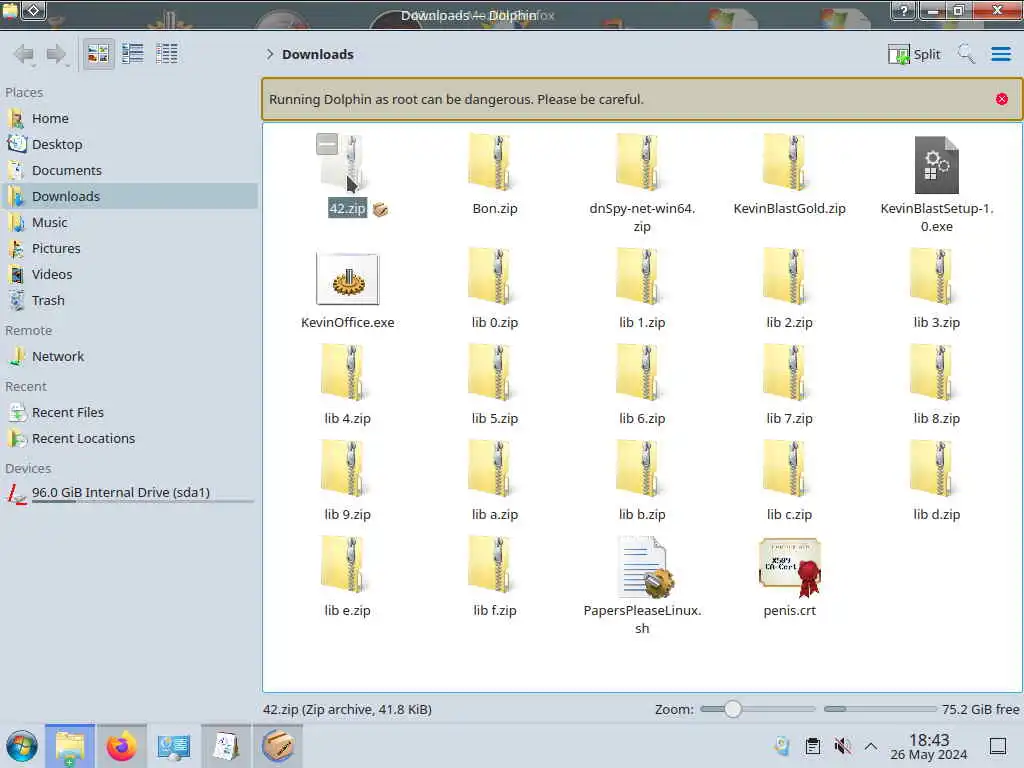Open the system settings taskbar icon
The width and height of the screenshot is (1024, 768).
(x=173, y=746)
